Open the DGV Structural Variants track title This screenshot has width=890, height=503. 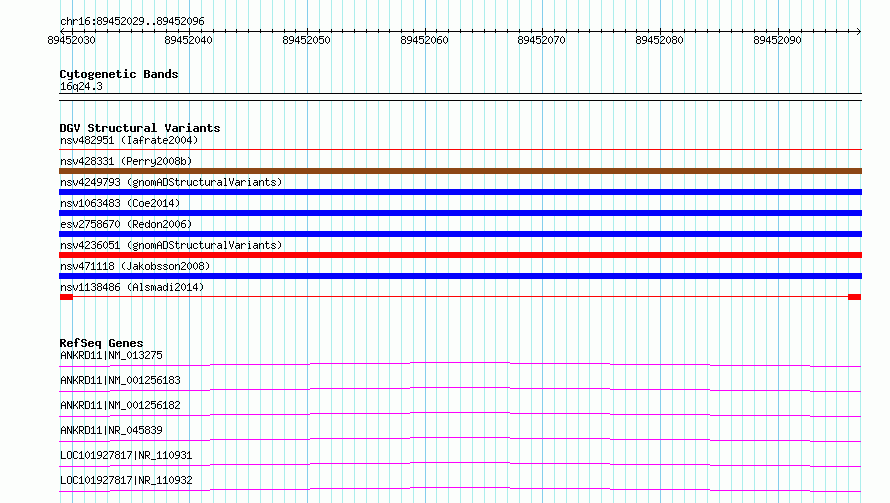click(140, 128)
